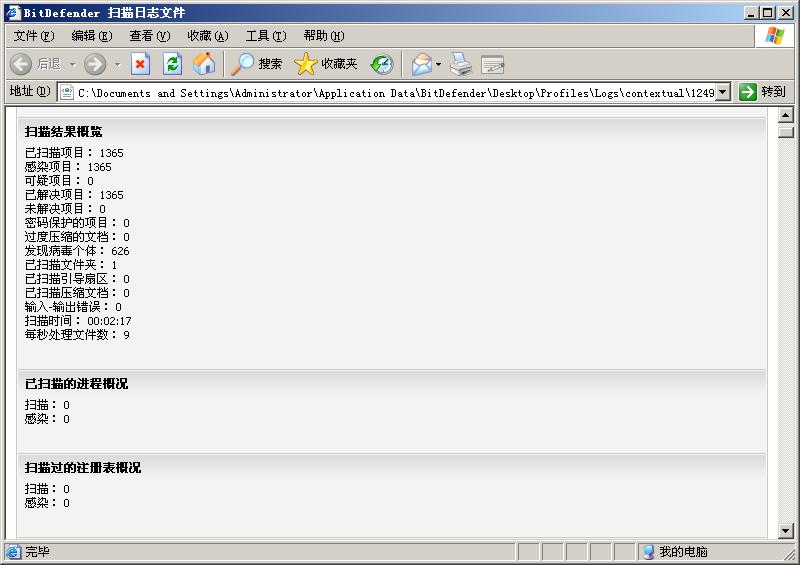Viewport: 800px width, 565px height.
Task: Click the 输入-输出错误: 0 line
Action: (x=73, y=307)
